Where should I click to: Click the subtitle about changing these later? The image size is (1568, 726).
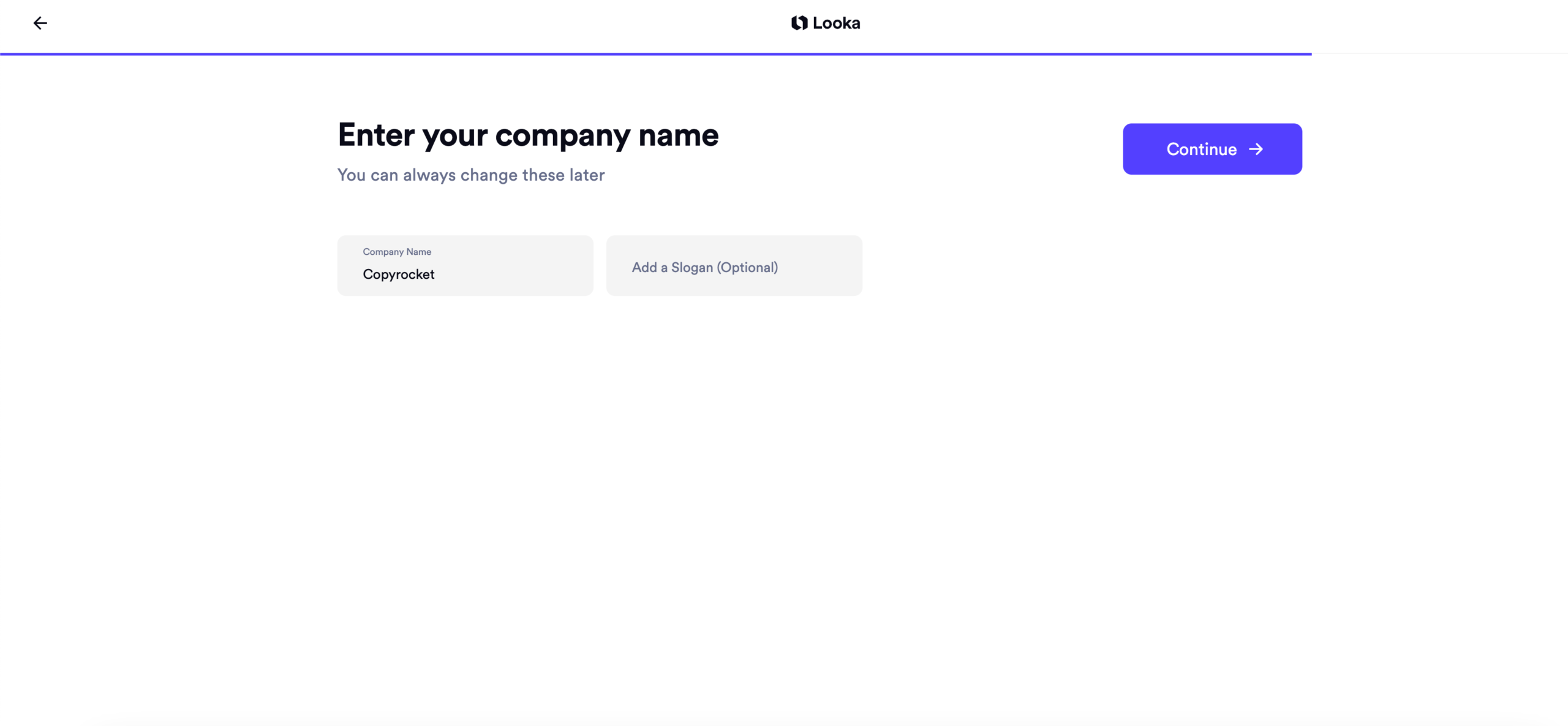coord(470,175)
